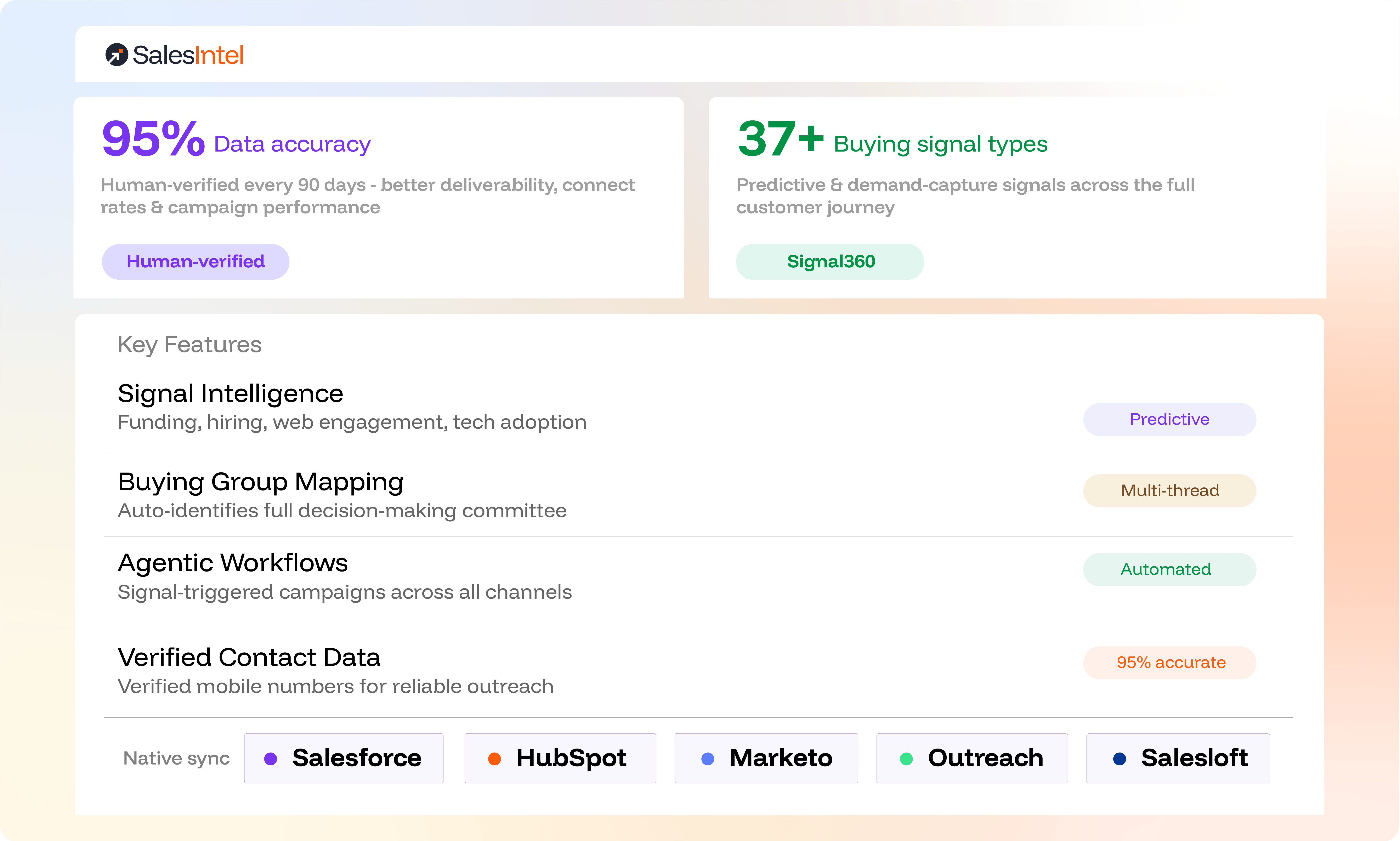
Task: Pick the Salesloft integration chip
Action: tap(1178, 758)
